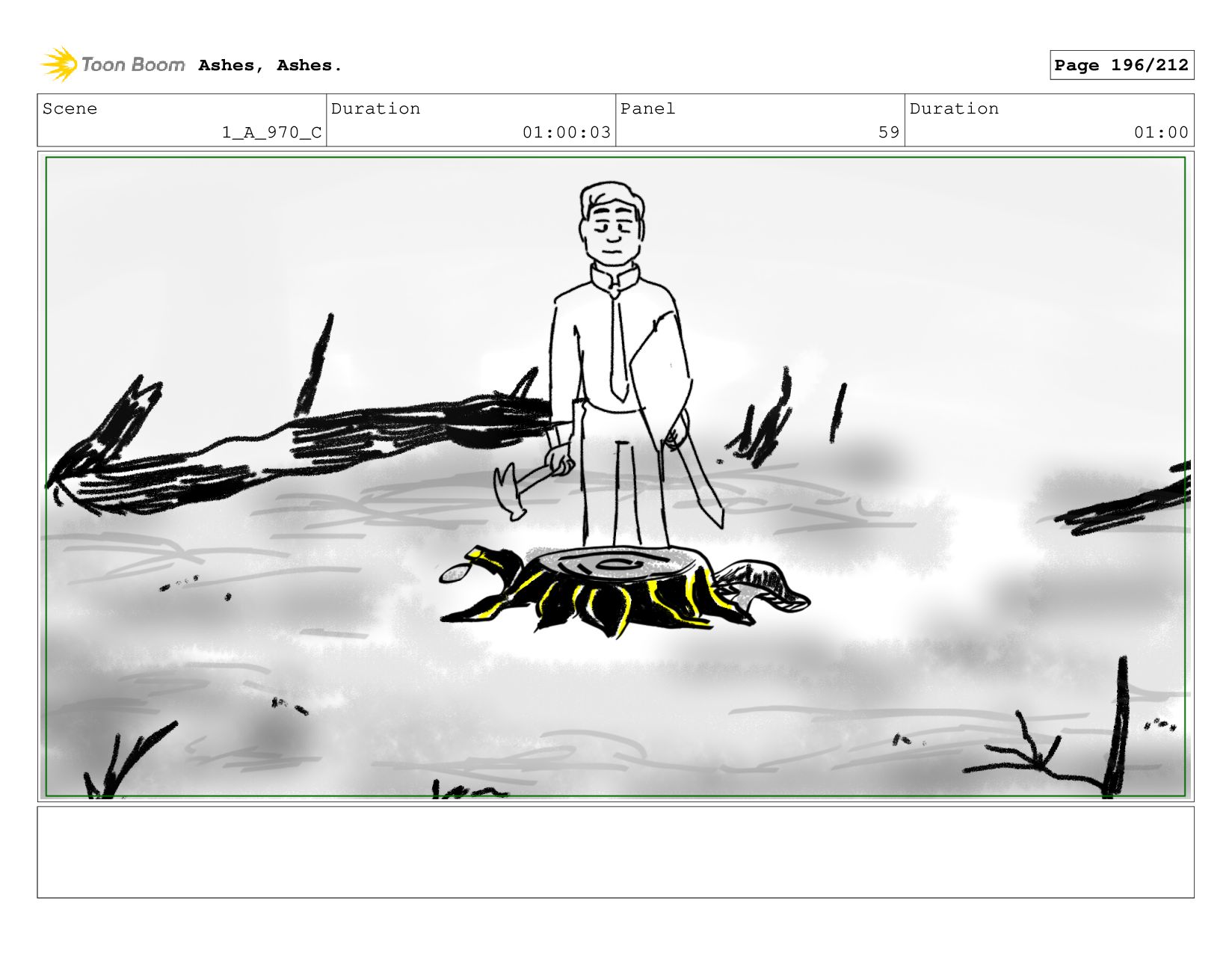Viewport: 1232px width, 954px height.
Task: Click the scene name '1_A_970_C'
Action: 271,132
